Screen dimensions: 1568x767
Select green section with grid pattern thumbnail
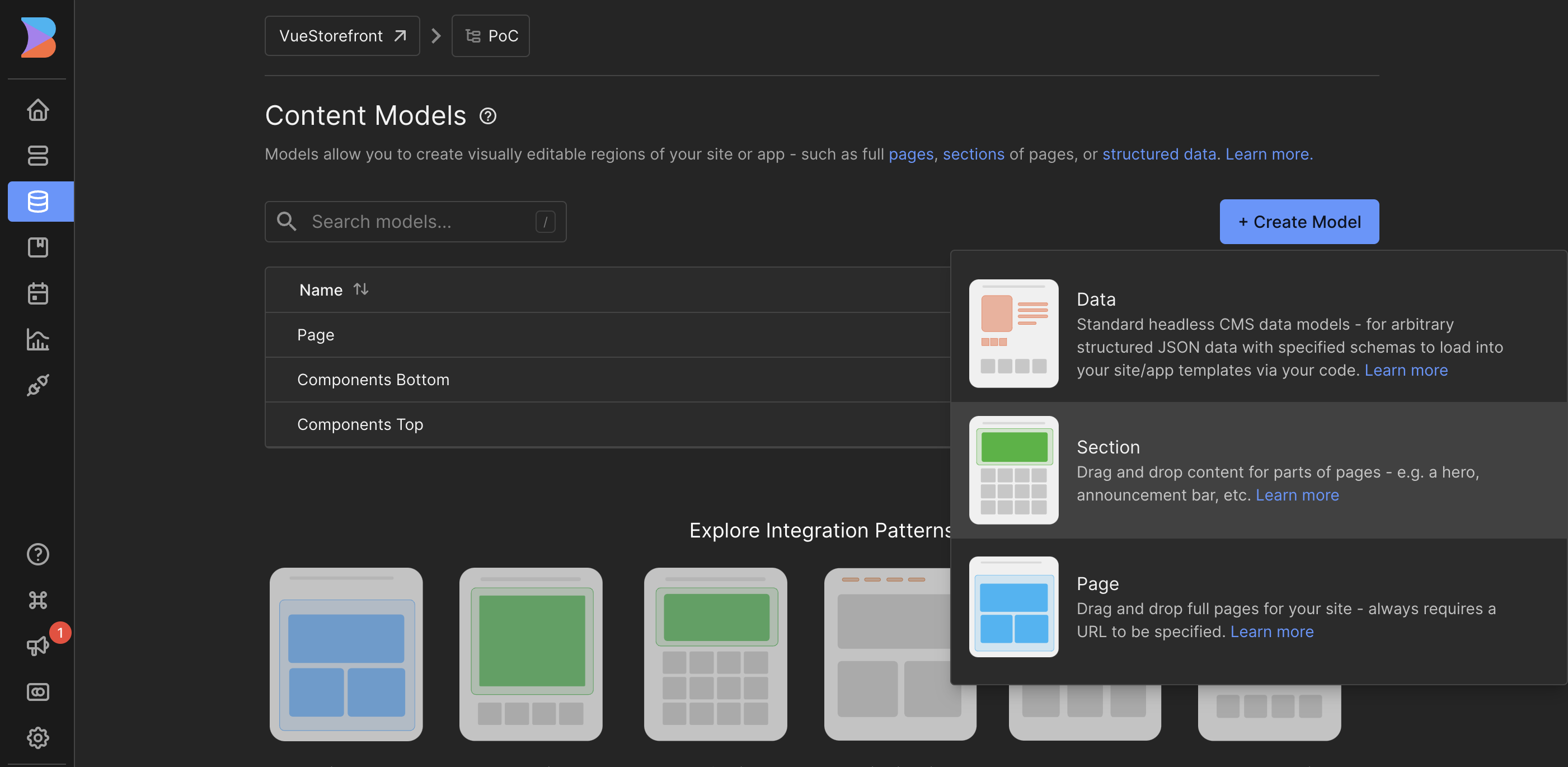click(x=715, y=654)
